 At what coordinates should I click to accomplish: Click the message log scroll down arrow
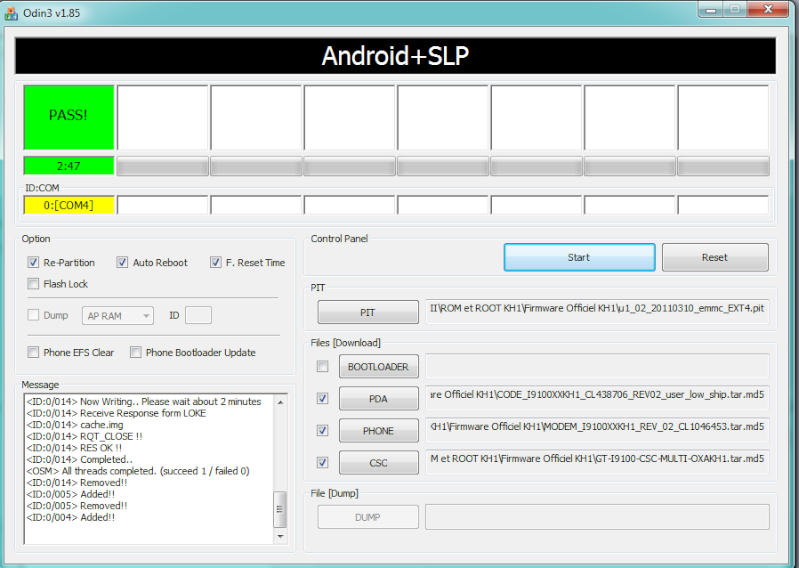pos(280,536)
